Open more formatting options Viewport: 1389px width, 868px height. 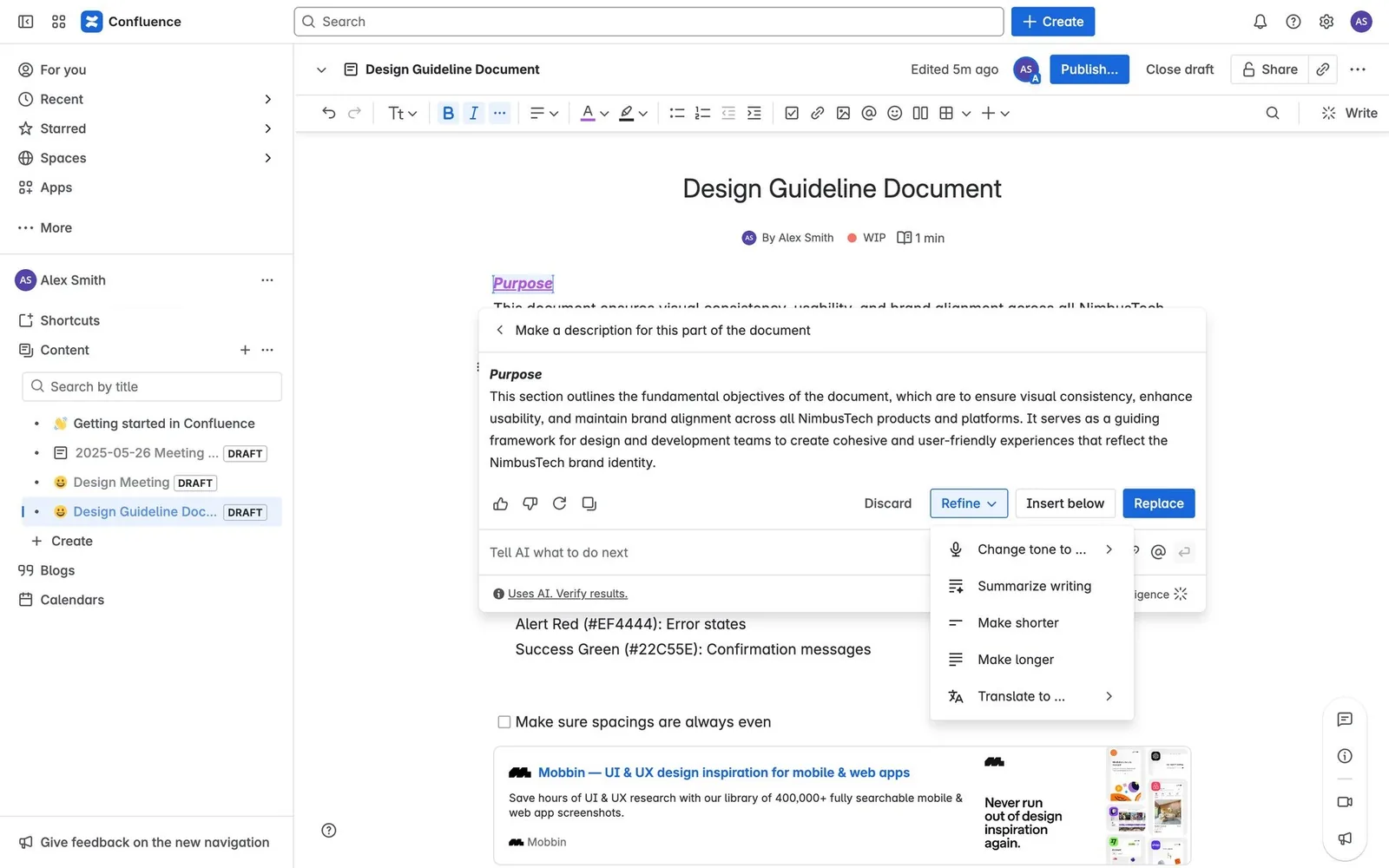tap(499, 113)
